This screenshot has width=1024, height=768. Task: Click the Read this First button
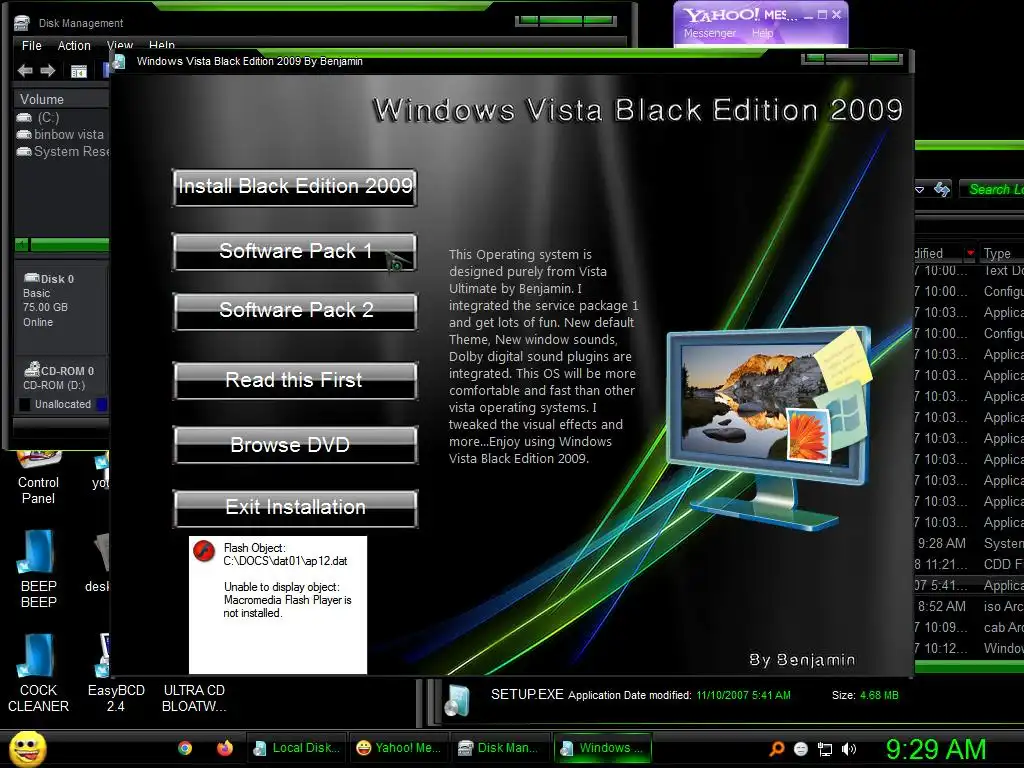[295, 380]
